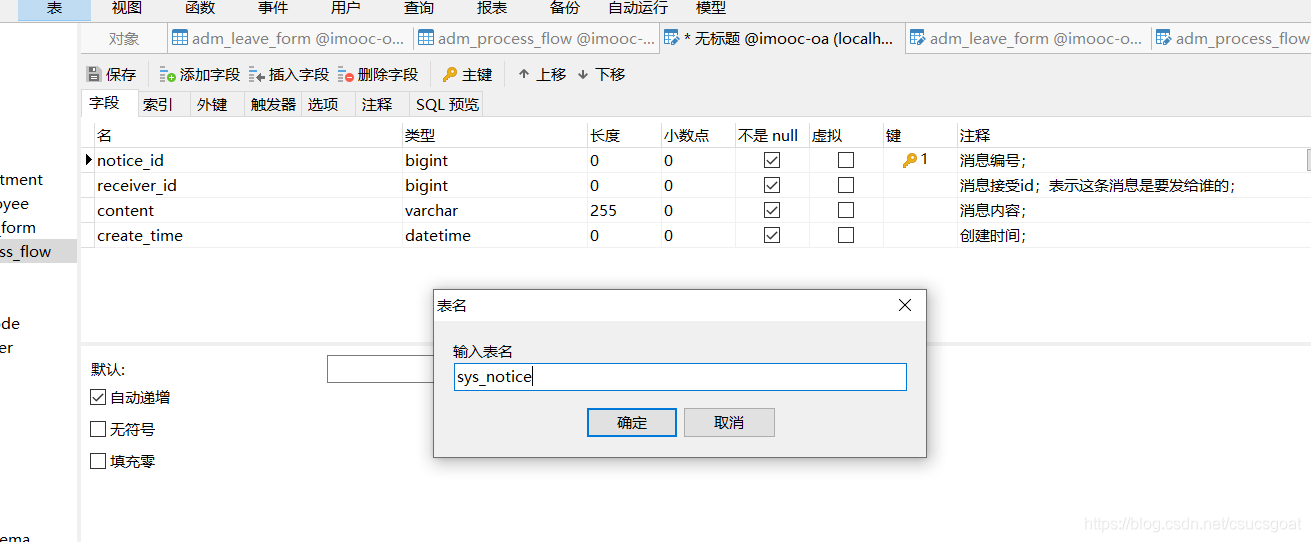Click the Move Up (上移) arrow icon
Screen dimensions: 1311x542
[x=523, y=74]
